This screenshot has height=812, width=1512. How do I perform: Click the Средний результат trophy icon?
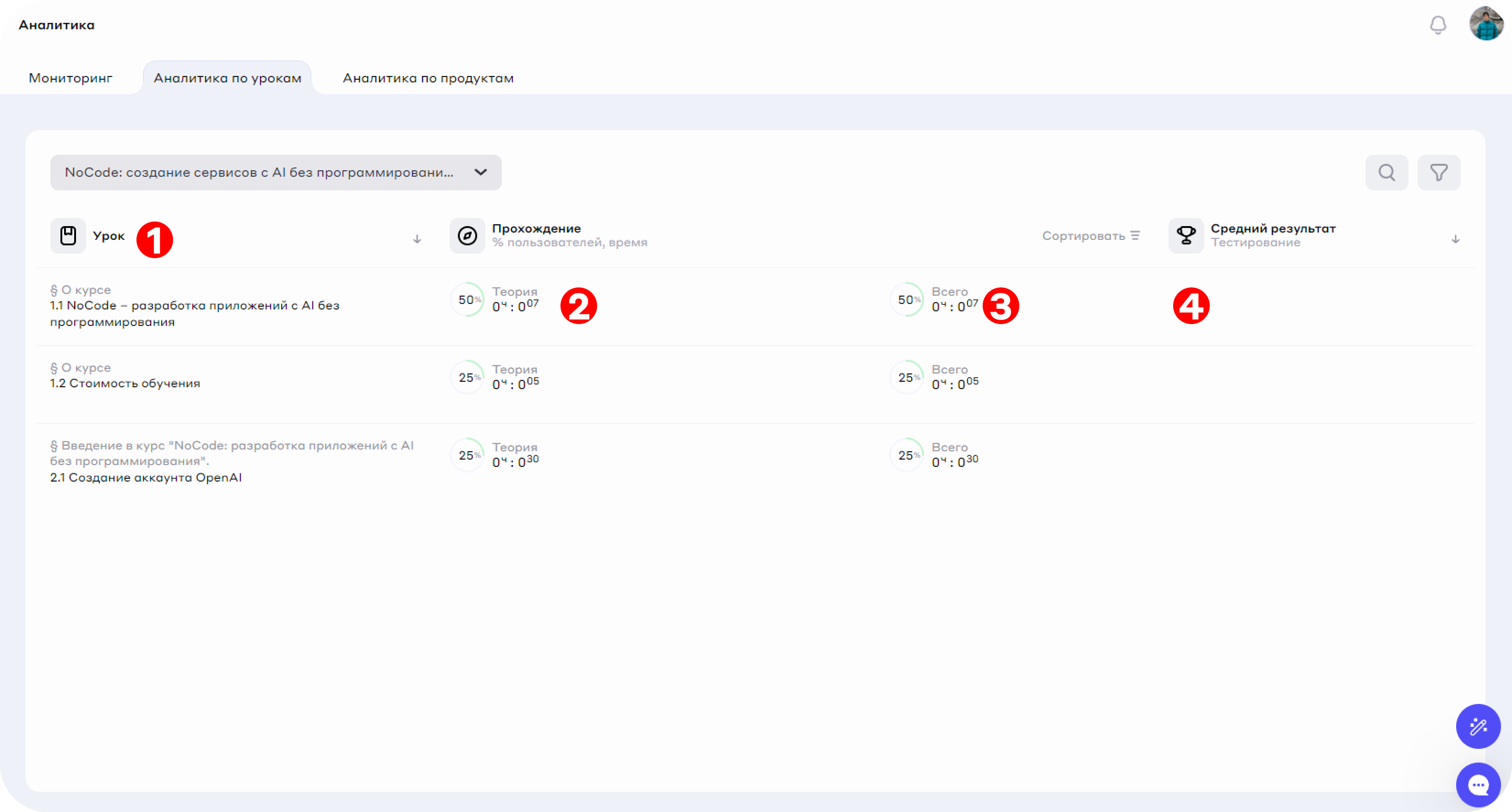(x=1186, y=236)
